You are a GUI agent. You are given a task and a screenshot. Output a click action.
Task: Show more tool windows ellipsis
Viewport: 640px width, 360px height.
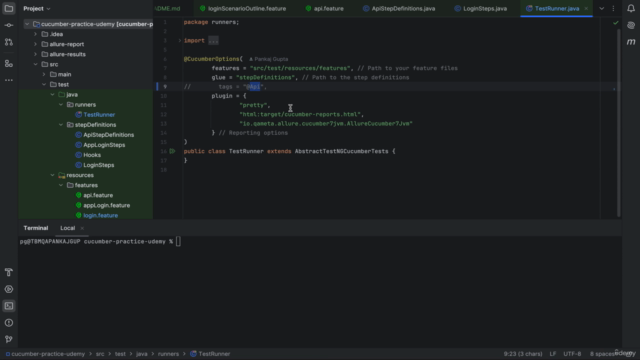[x=9, y=80]
